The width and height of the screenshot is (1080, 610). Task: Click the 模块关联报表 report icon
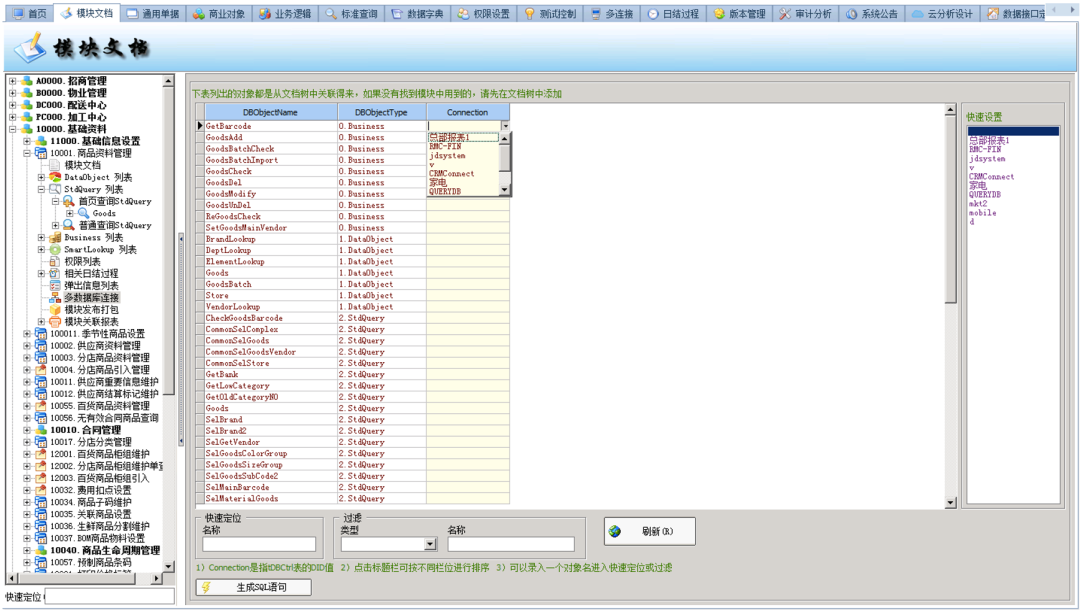click(55, 322)
